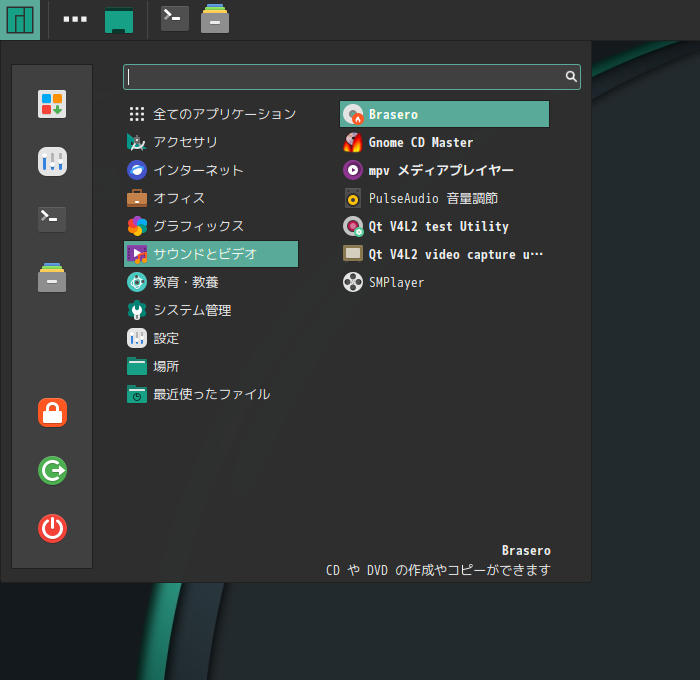The height and width of the screenshot is (680, 700).
Task: Click the グラフィックス colorful flower icon
Action: tap(137, 226)
